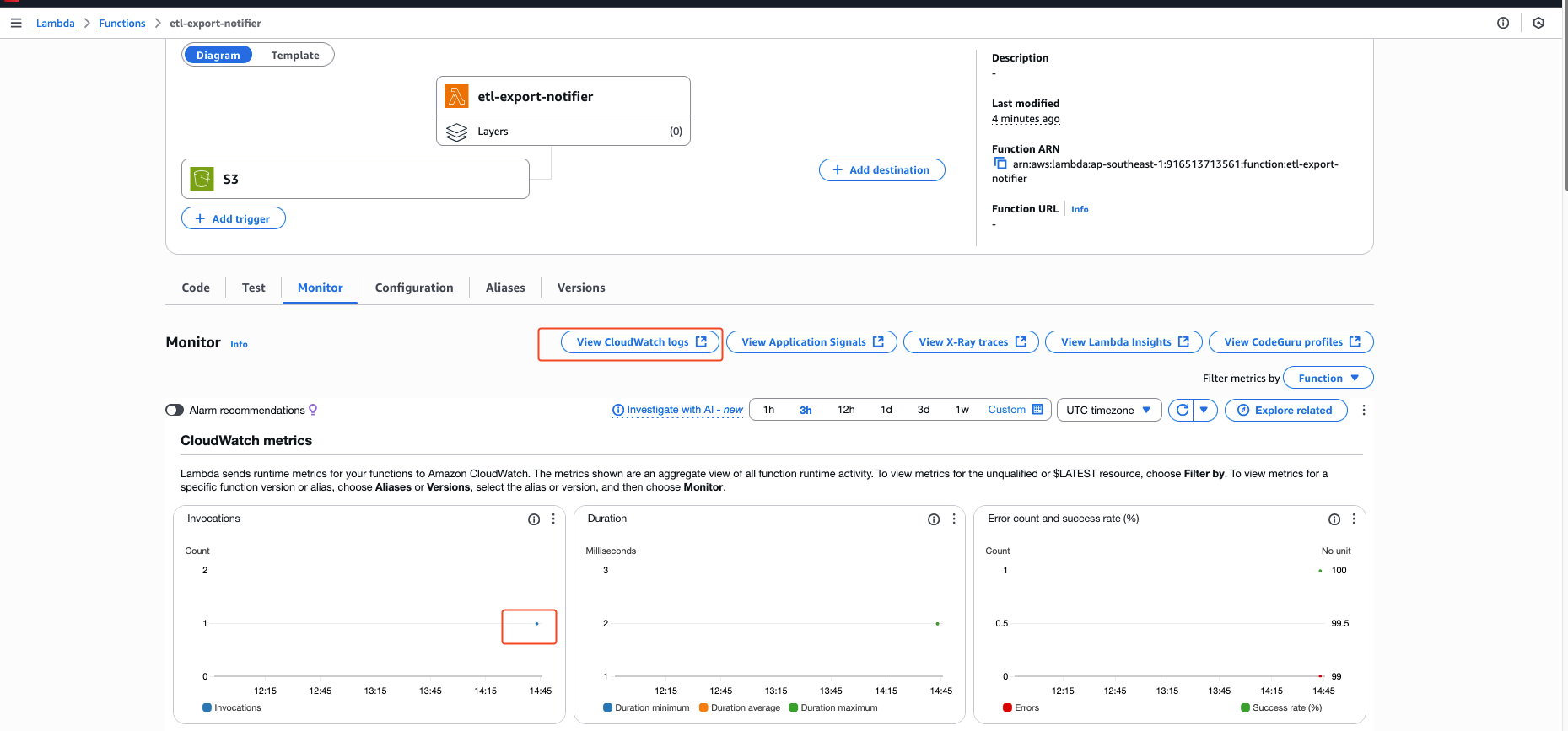Open the monitor toolbar three-dot menu
Image resolution: width=1568 pixels, height=731 pixels.
1364,410
